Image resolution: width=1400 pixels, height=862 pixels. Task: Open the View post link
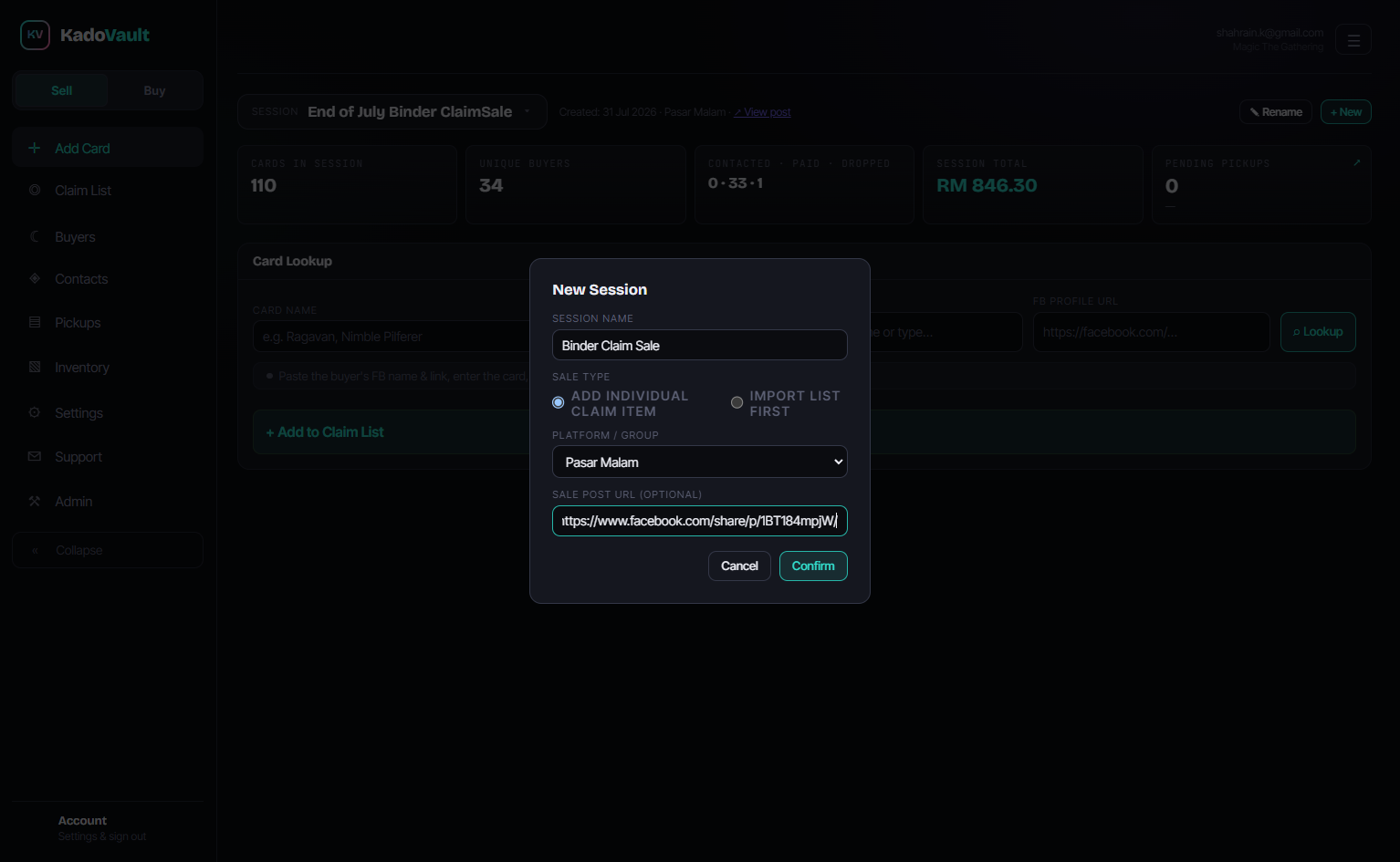763,112
